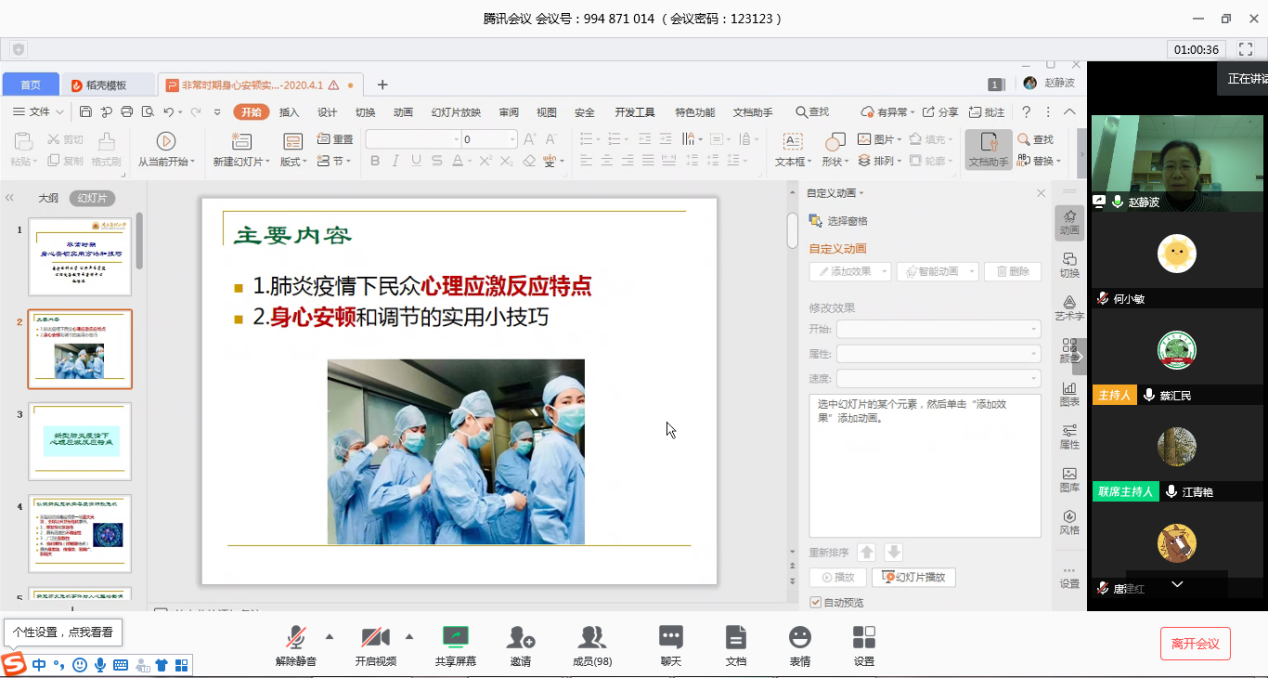The width and height of the screenshot is (1268, 678).
Task: Switch to the 首页 home tab
Action: [x=32, y=85]
